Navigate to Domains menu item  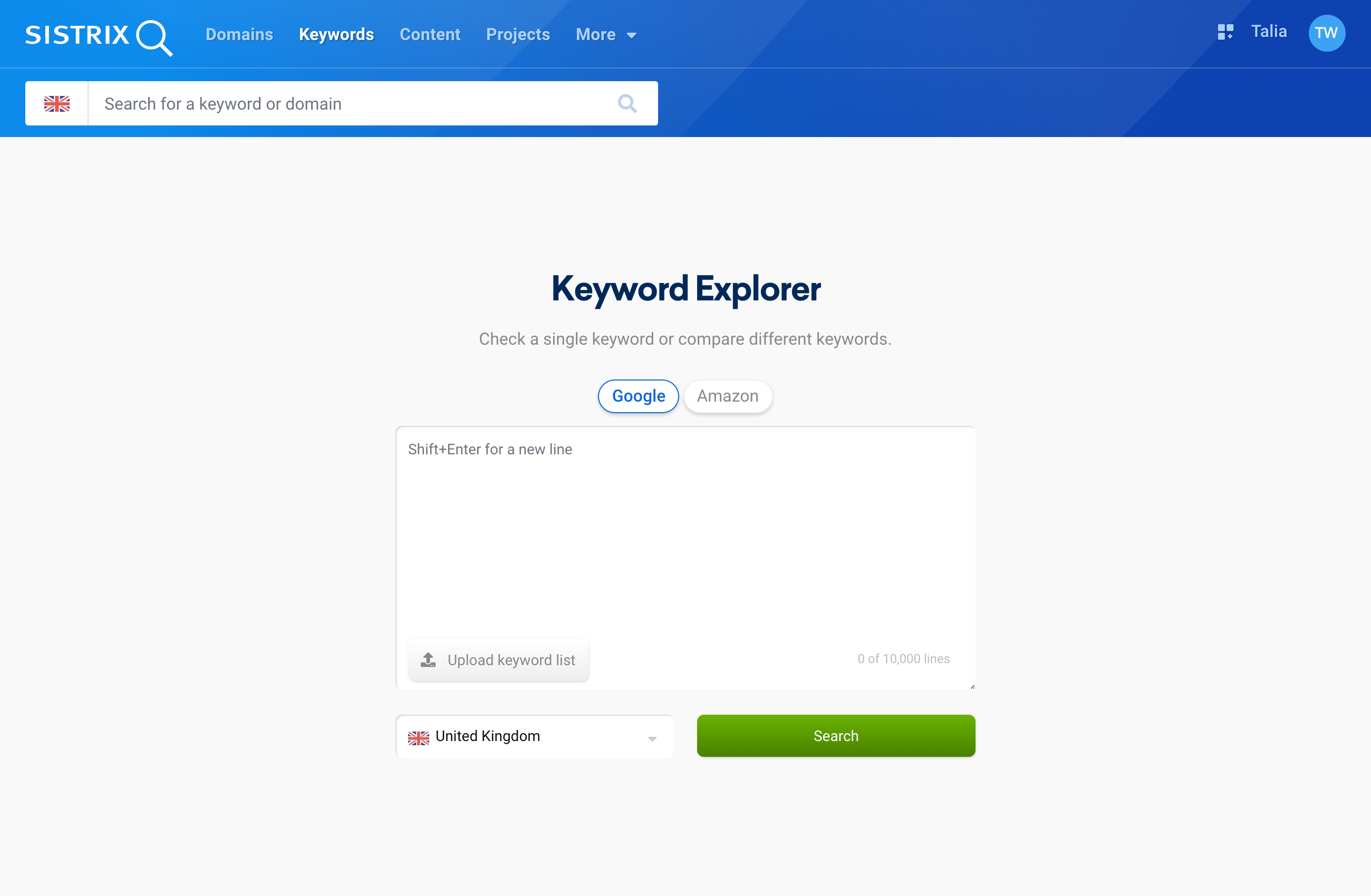pyautogui.click(x=239, y=34)
